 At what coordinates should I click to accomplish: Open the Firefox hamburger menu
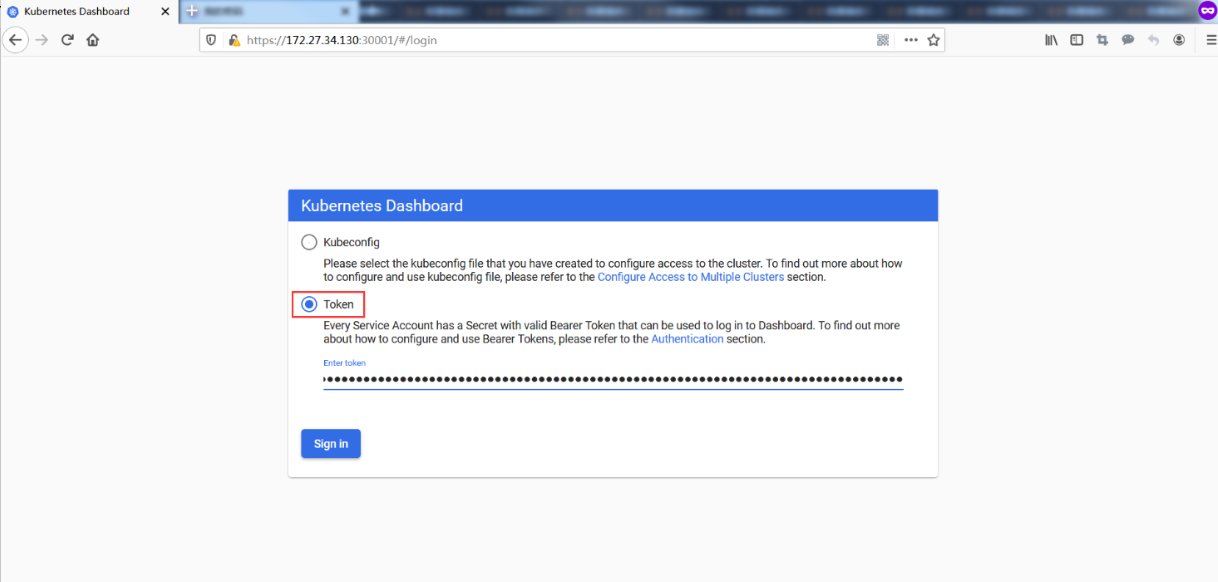coord(1211,40)
